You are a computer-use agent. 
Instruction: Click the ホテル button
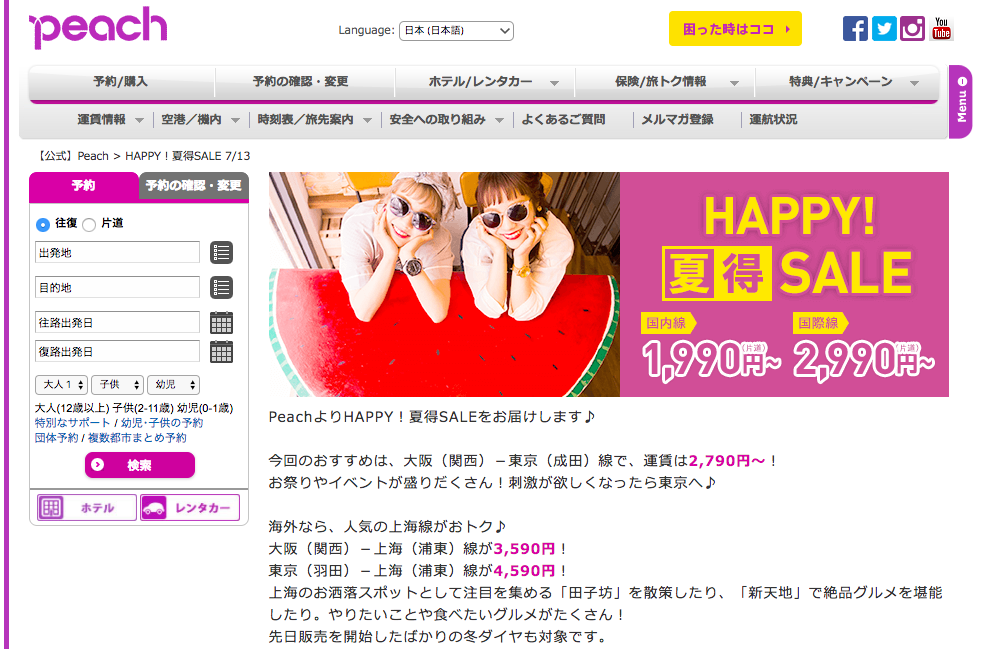(87, 507)
